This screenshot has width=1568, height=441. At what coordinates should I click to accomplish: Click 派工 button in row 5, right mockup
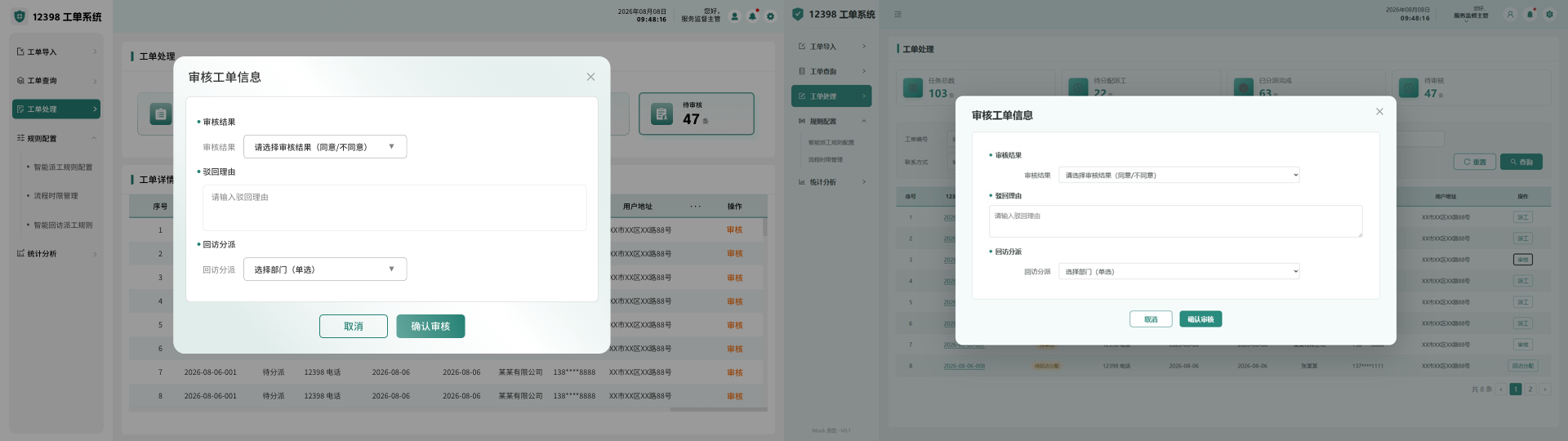[1523, 302]
